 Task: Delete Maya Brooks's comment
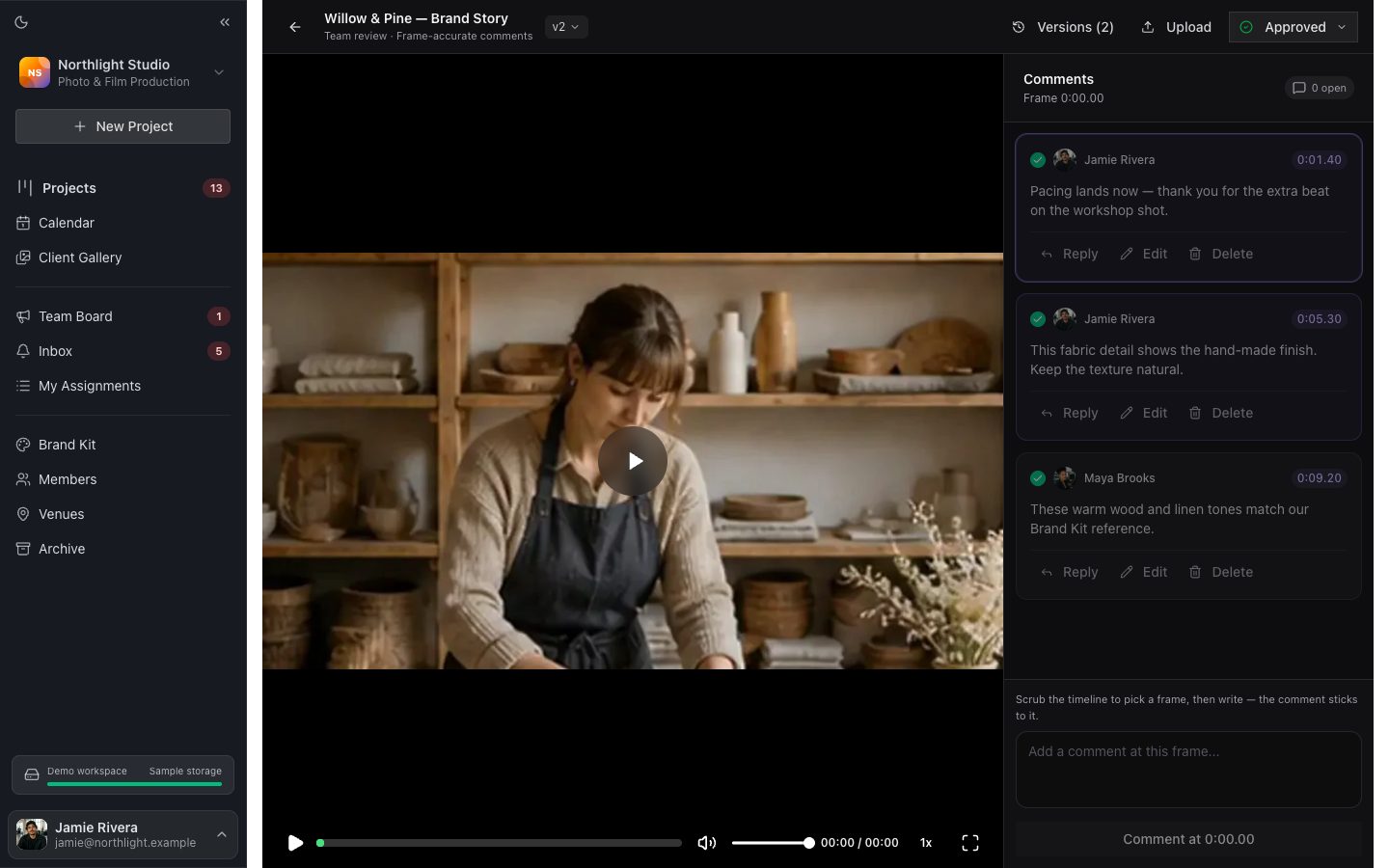1221,572
